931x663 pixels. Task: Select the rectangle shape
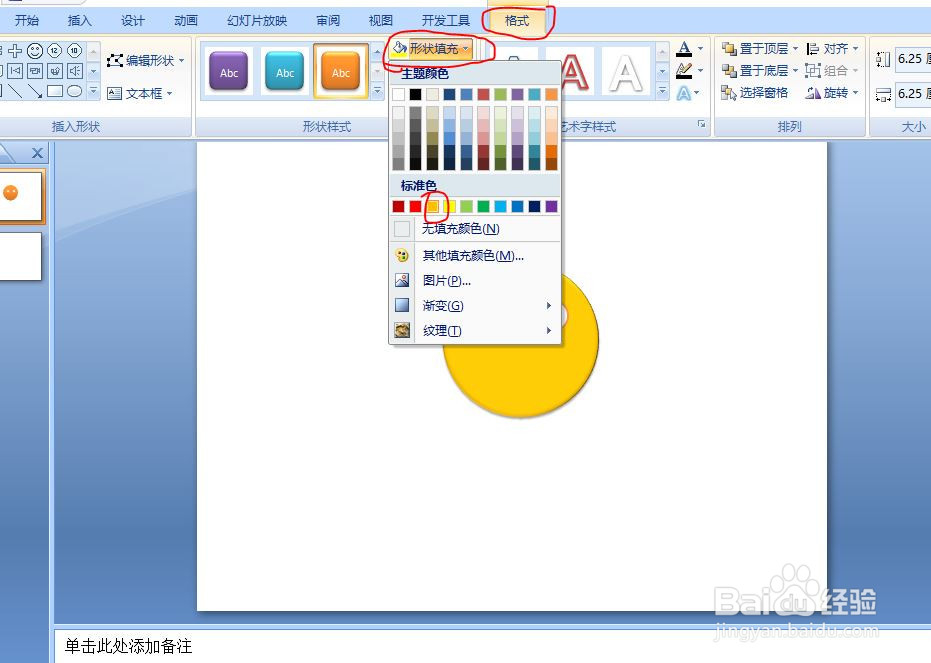[x=55, y=91]
